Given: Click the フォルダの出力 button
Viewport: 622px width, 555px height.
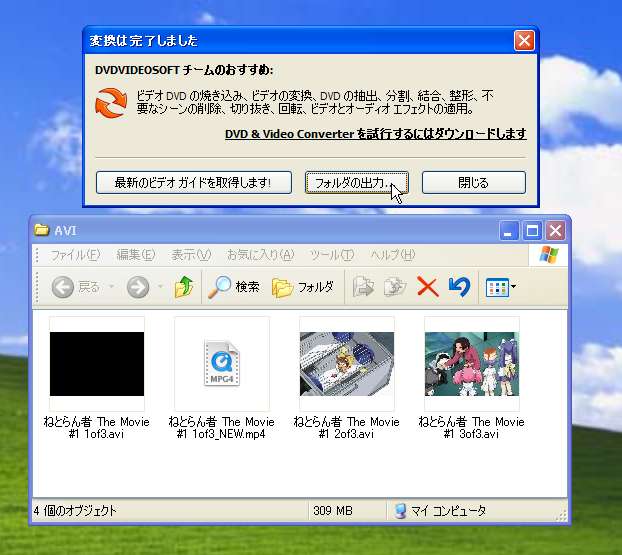Looking at the screenshot, I should [x=356, y=182].
